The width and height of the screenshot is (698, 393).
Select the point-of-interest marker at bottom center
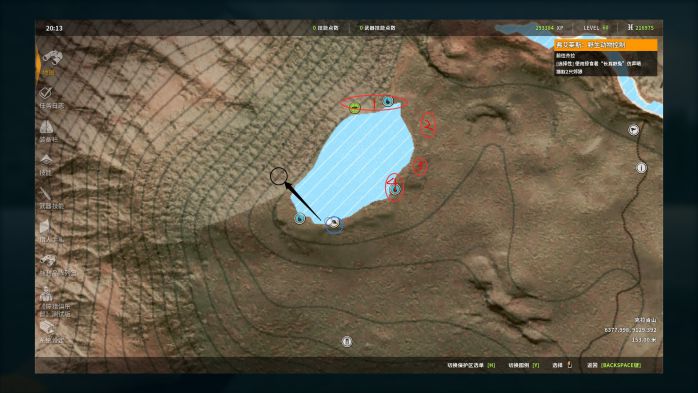[x=347, y=341]
